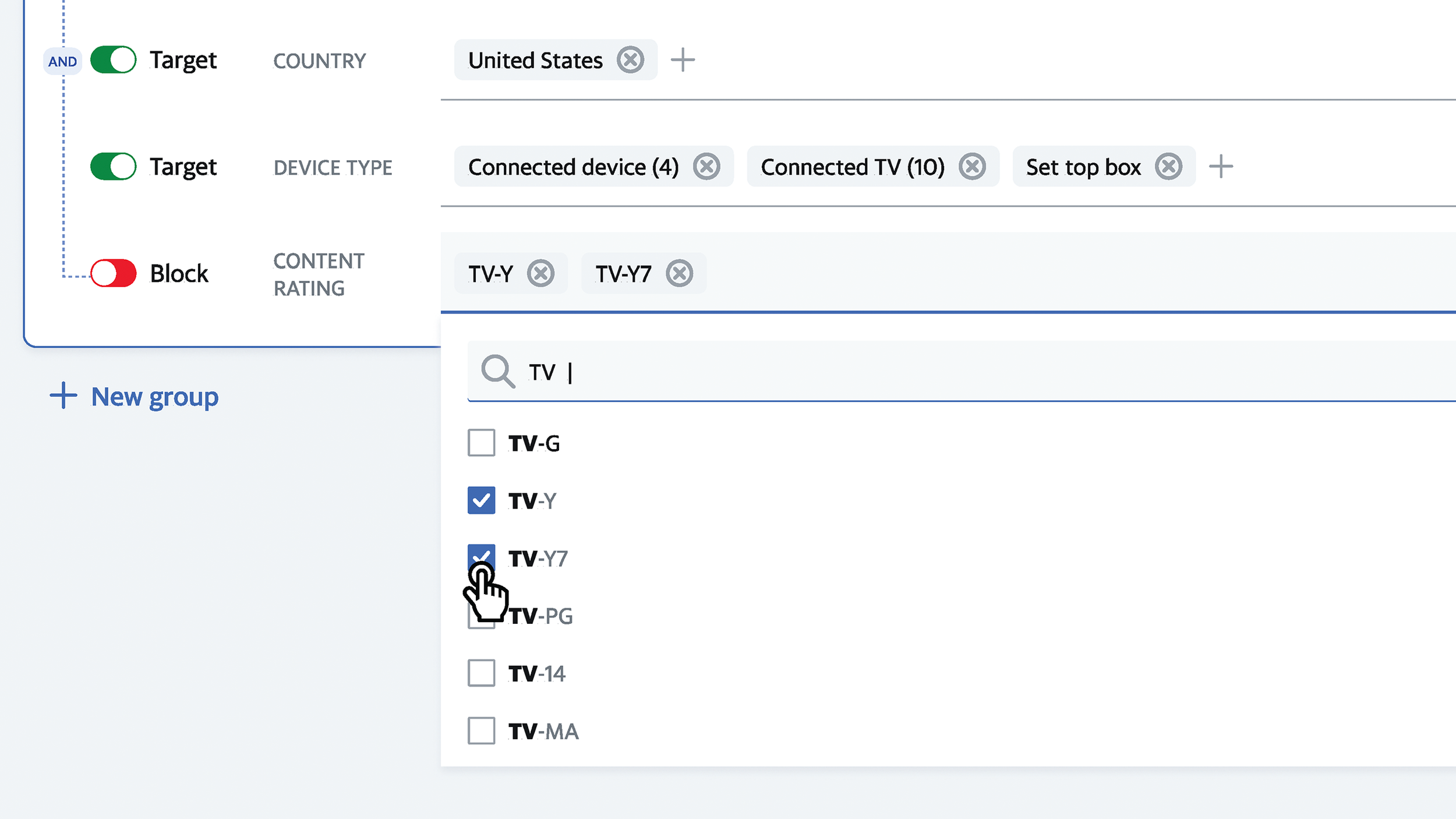
Task: Toggle the Content Rating Block switch
Action: pos(114,273)
